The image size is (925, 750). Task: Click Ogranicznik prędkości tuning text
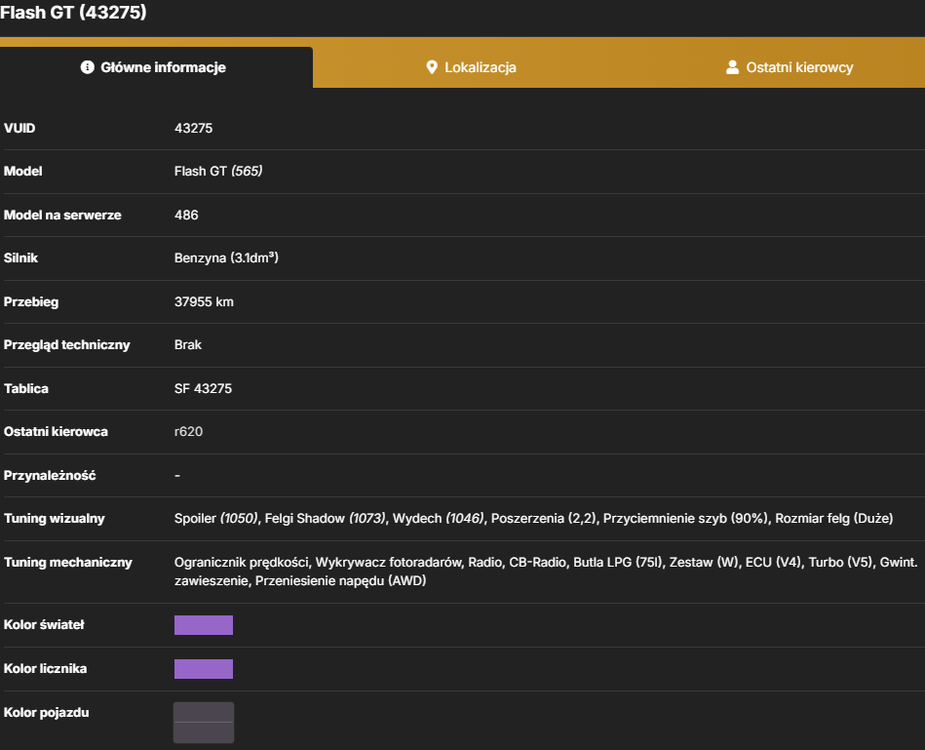[241, 562]
